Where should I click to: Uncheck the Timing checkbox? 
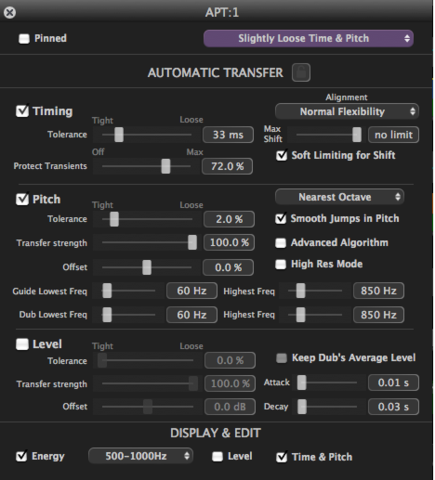pos(22,111)
